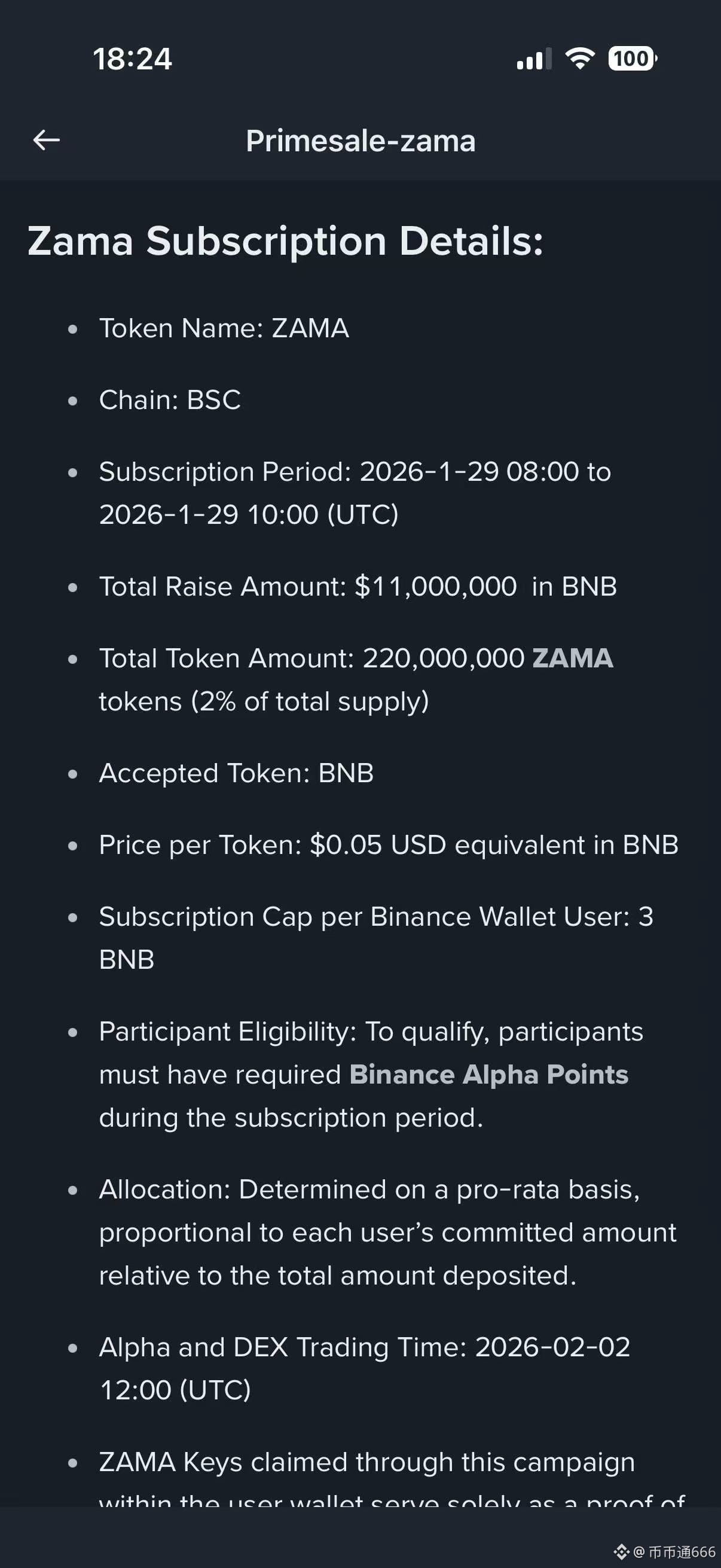Screen dimensions: 721x1568
Task: Tap the 18:24 clock in status bar
Action: point(132,60)
